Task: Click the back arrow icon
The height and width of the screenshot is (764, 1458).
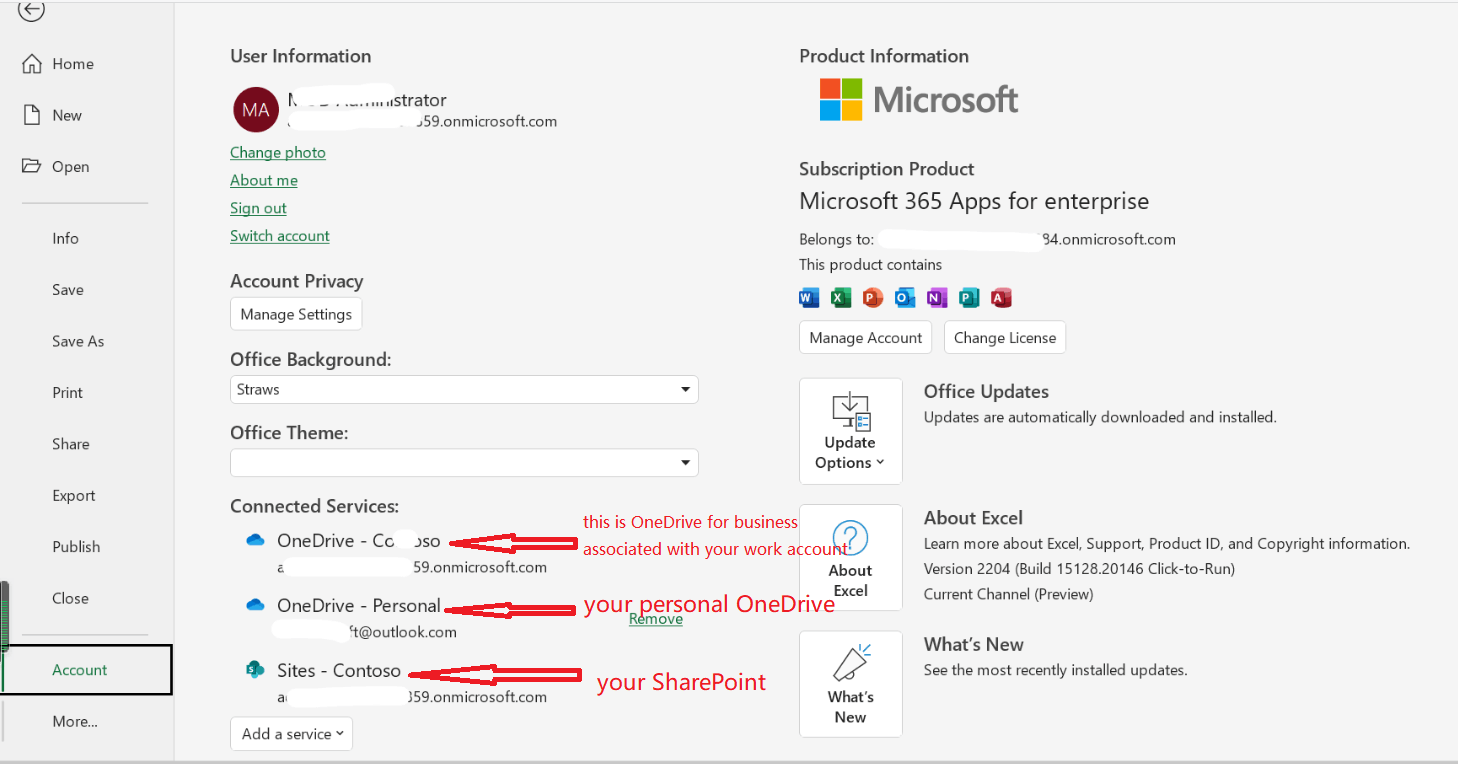Action: pos(32,10)
